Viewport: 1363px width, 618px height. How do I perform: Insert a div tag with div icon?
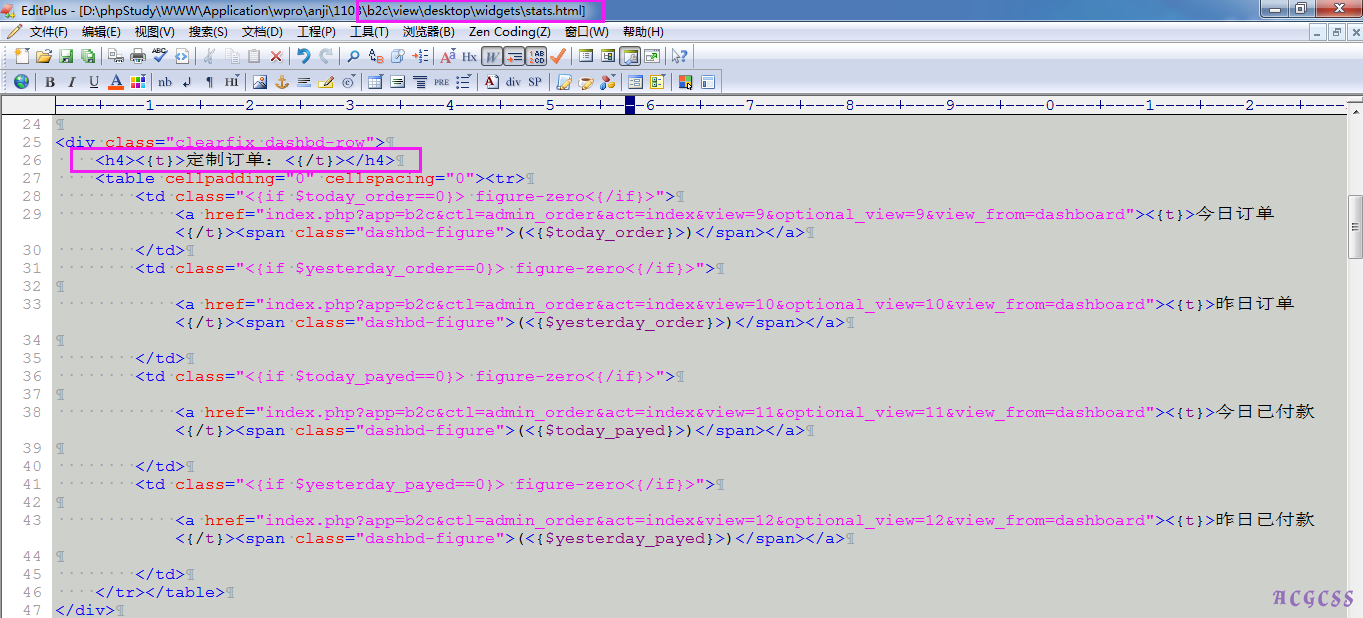(x=513, y=82)
